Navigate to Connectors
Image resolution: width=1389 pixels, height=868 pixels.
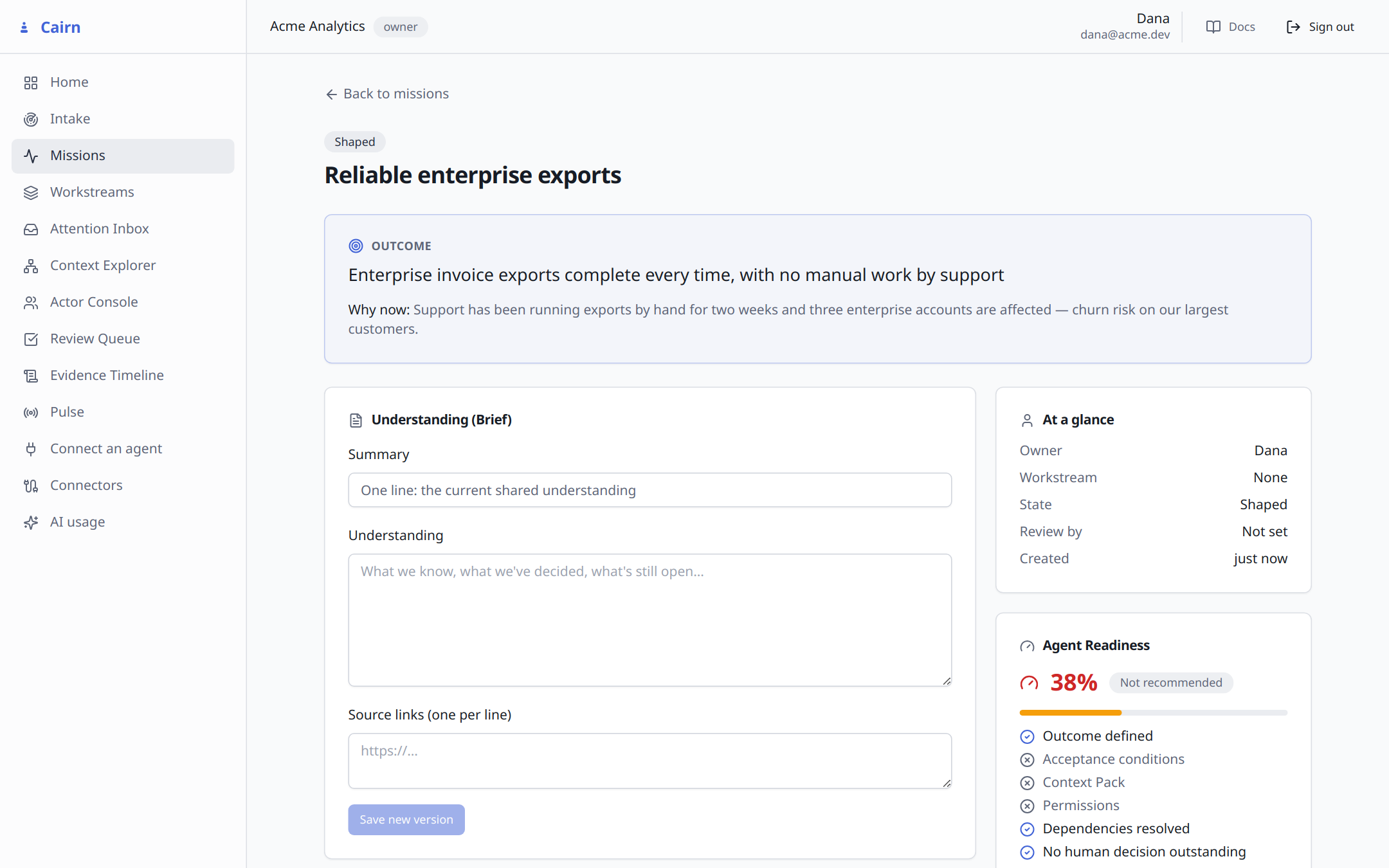(123, 486)
